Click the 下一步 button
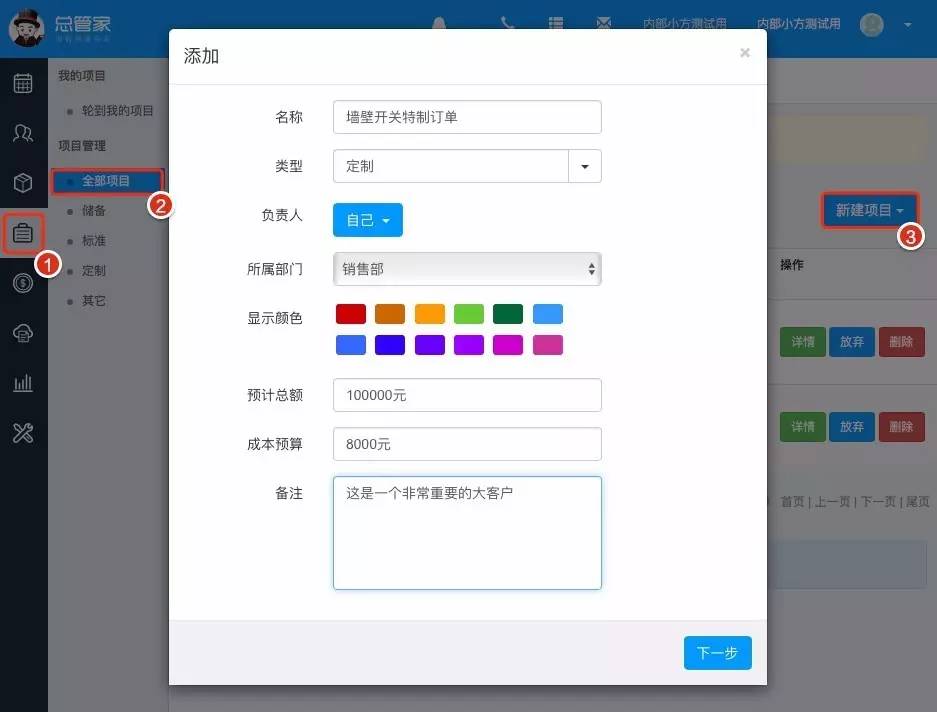 tap(717, 652)
